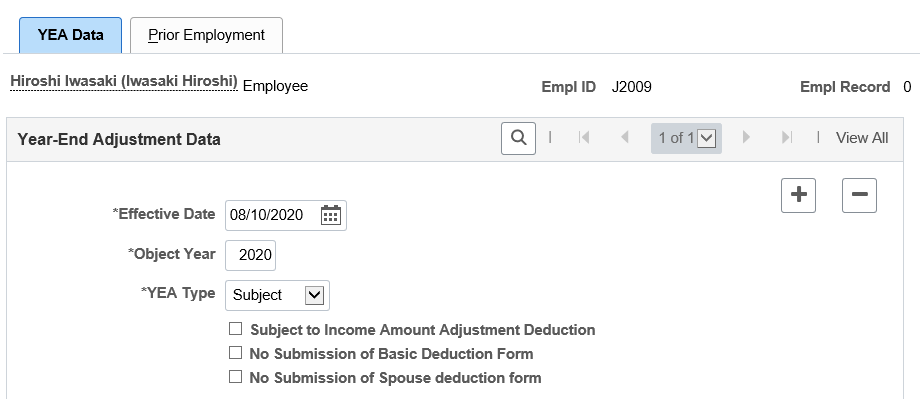Switch to the Prior Employment tab
Viewport: 920px width, 399px height.
click(207, 35)
